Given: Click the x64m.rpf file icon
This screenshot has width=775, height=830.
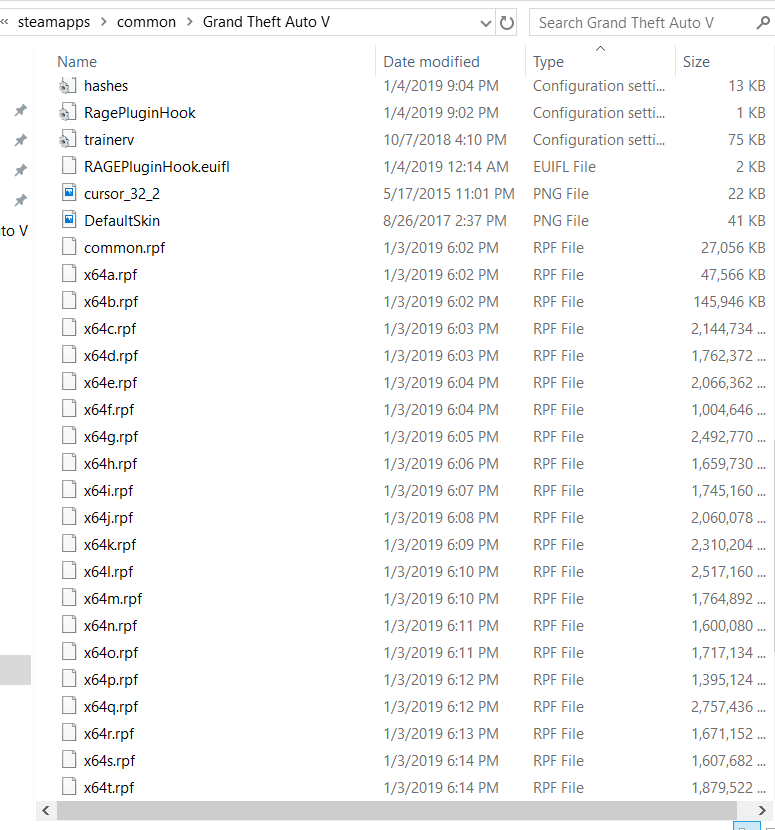Looking at the screenshot, I should tap(69, 598).
